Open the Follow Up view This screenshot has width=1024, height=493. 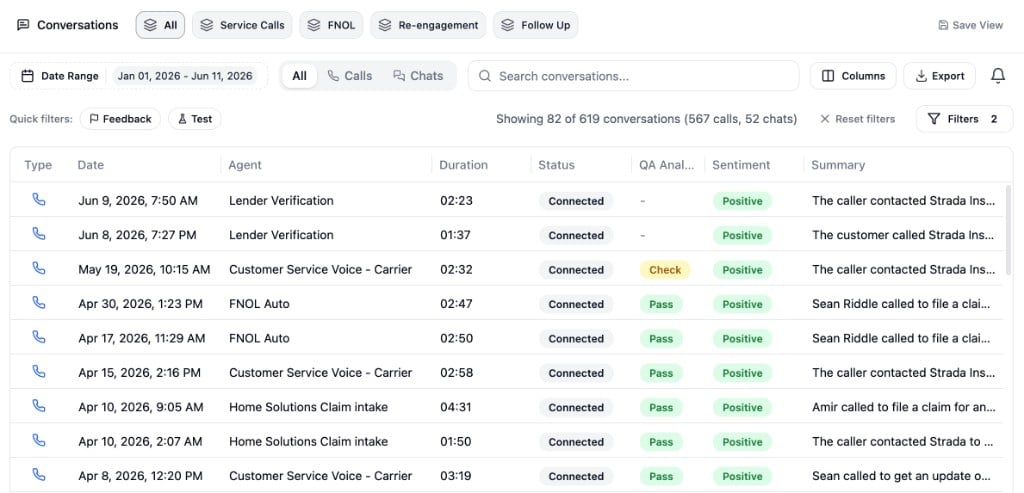(x=536, y=25)
